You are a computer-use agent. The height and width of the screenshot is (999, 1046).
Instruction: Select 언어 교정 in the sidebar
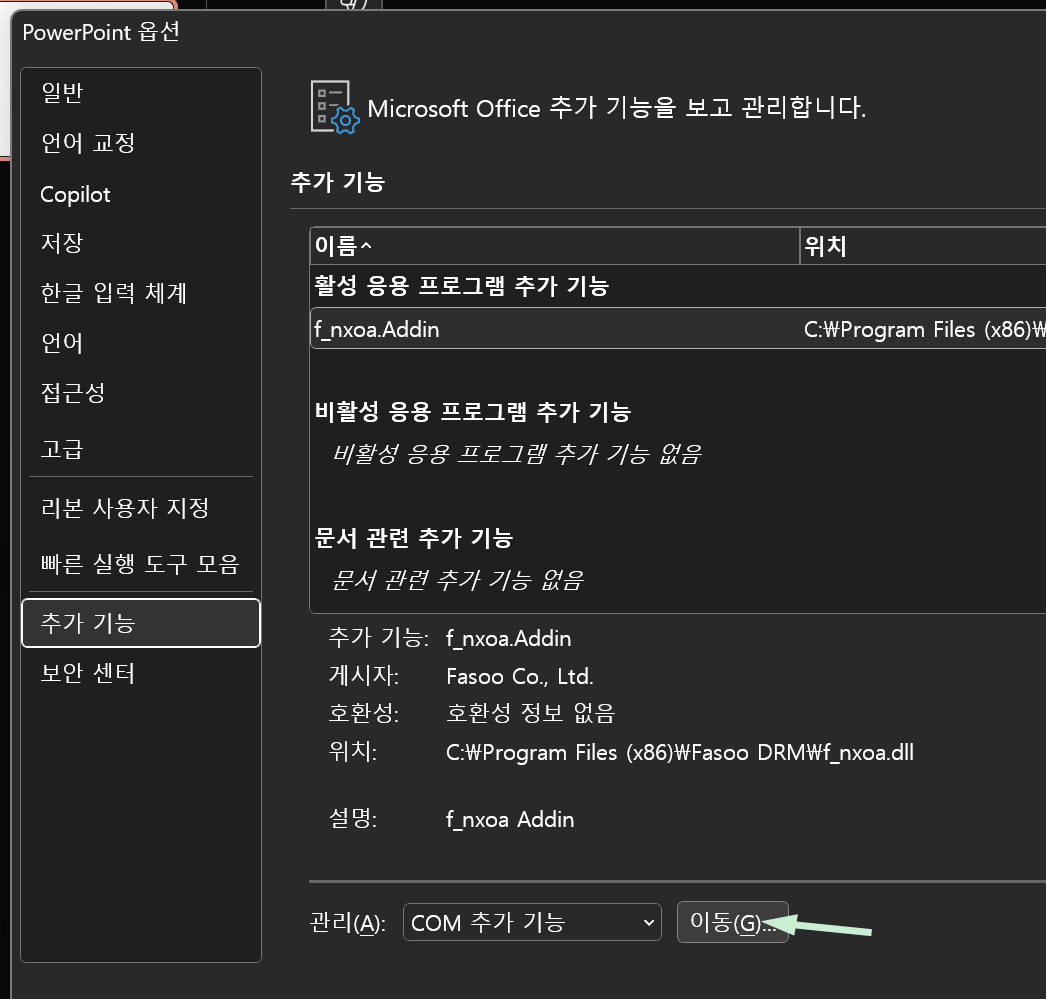point(87,143)
